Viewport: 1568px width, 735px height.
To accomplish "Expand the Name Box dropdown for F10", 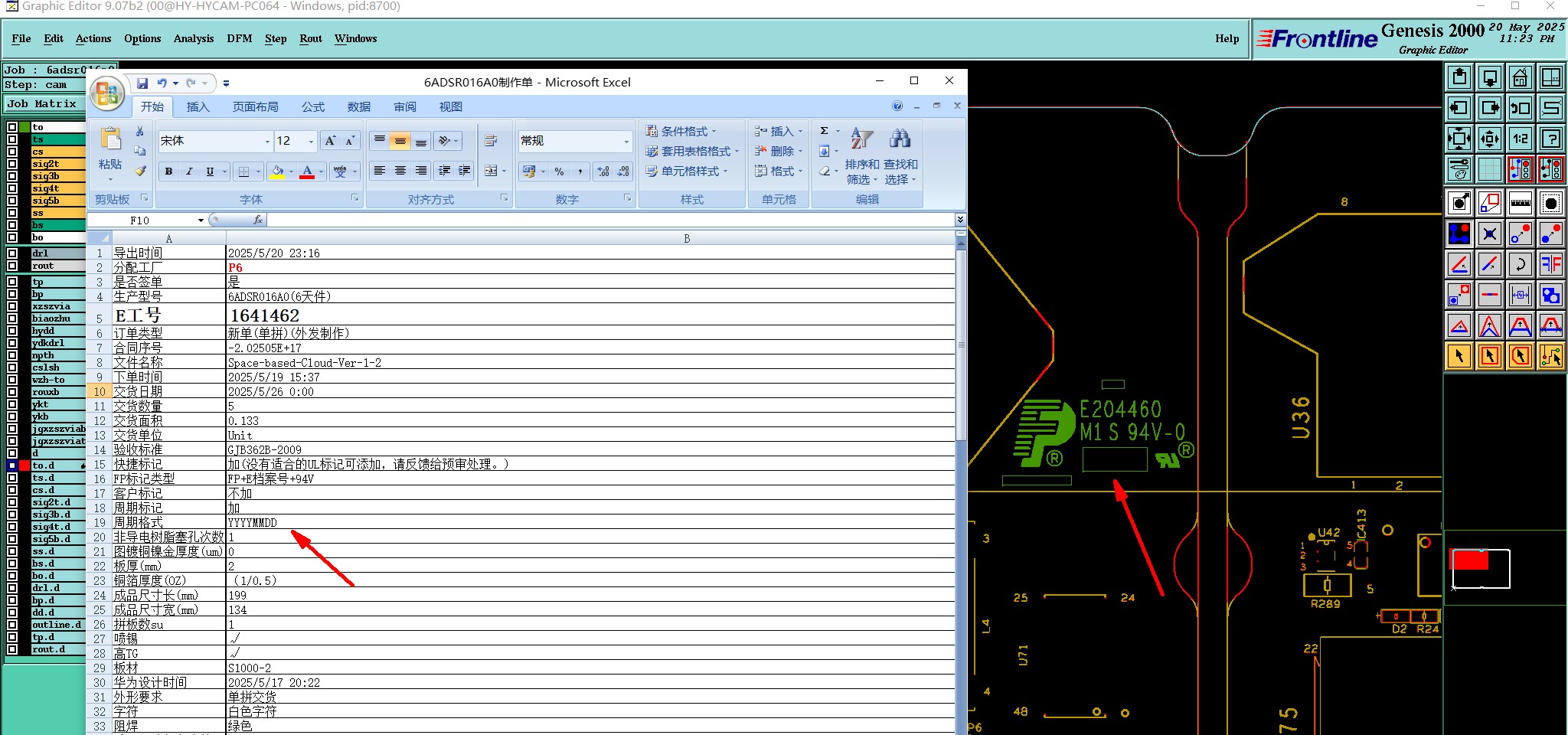I will [201, 220].
